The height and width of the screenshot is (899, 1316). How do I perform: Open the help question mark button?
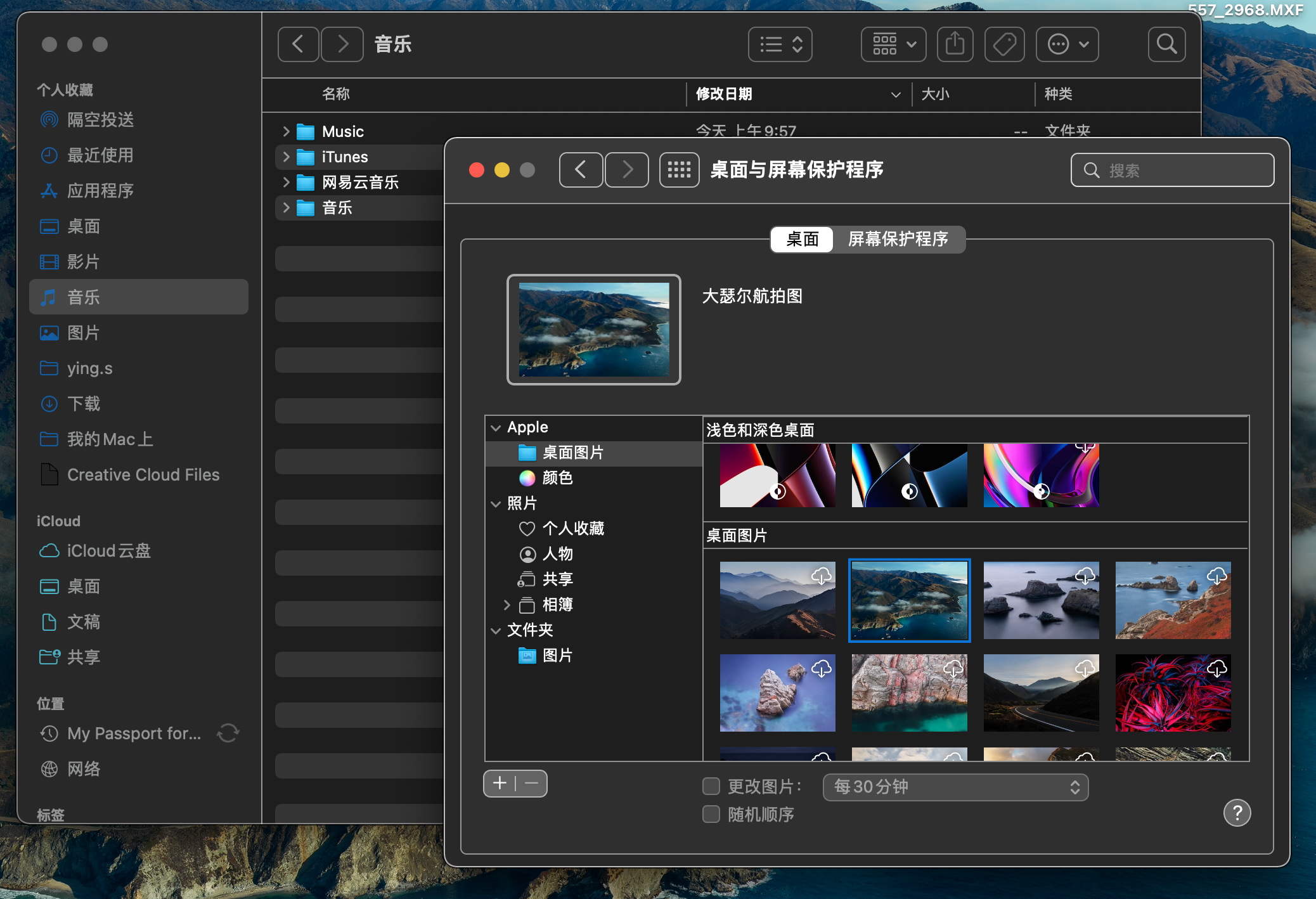[1237, 813]
